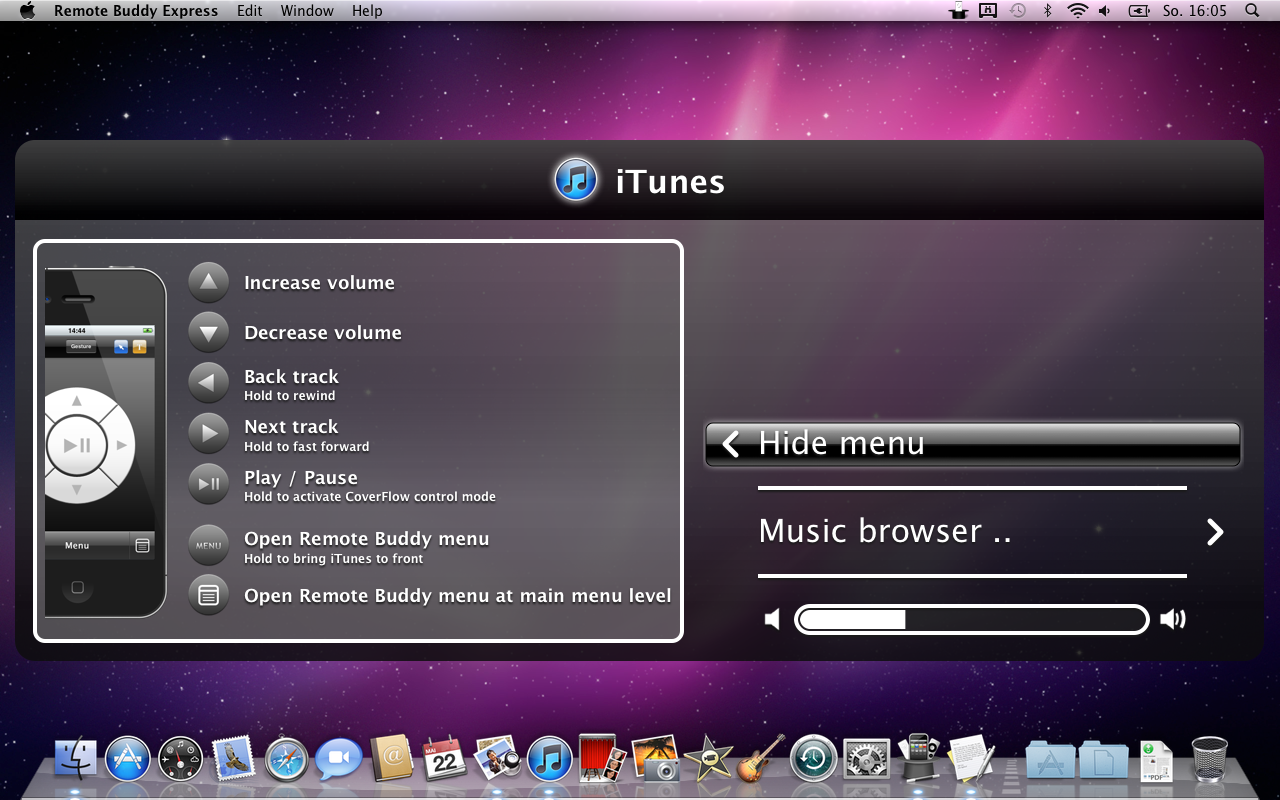This screenshot has height=800, width=1280.
Task: Launch iMovie from the Dock
Action: [709, 758]
